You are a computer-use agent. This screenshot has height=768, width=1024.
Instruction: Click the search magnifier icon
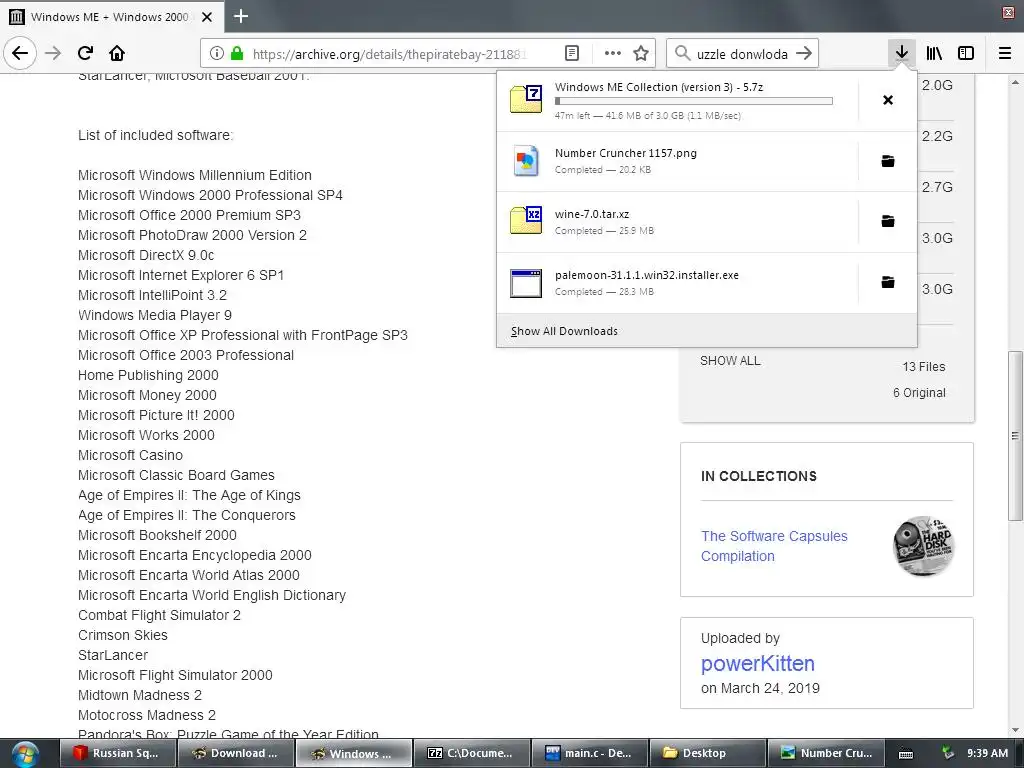coord(682,54)
